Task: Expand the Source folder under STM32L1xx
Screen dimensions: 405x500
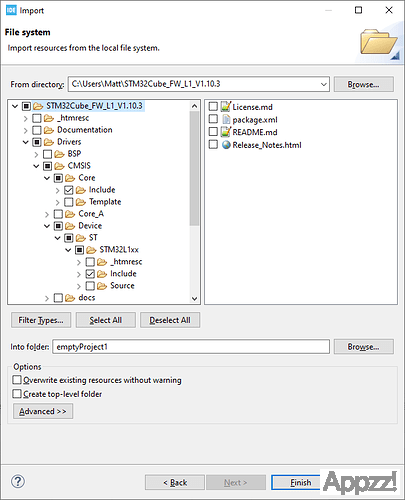Action: [x=79, y=286]
